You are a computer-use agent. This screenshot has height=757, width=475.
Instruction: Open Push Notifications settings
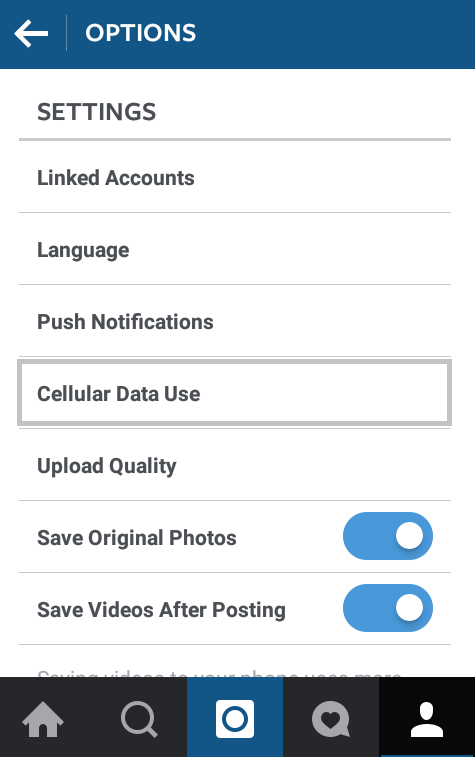pos(235,322)
